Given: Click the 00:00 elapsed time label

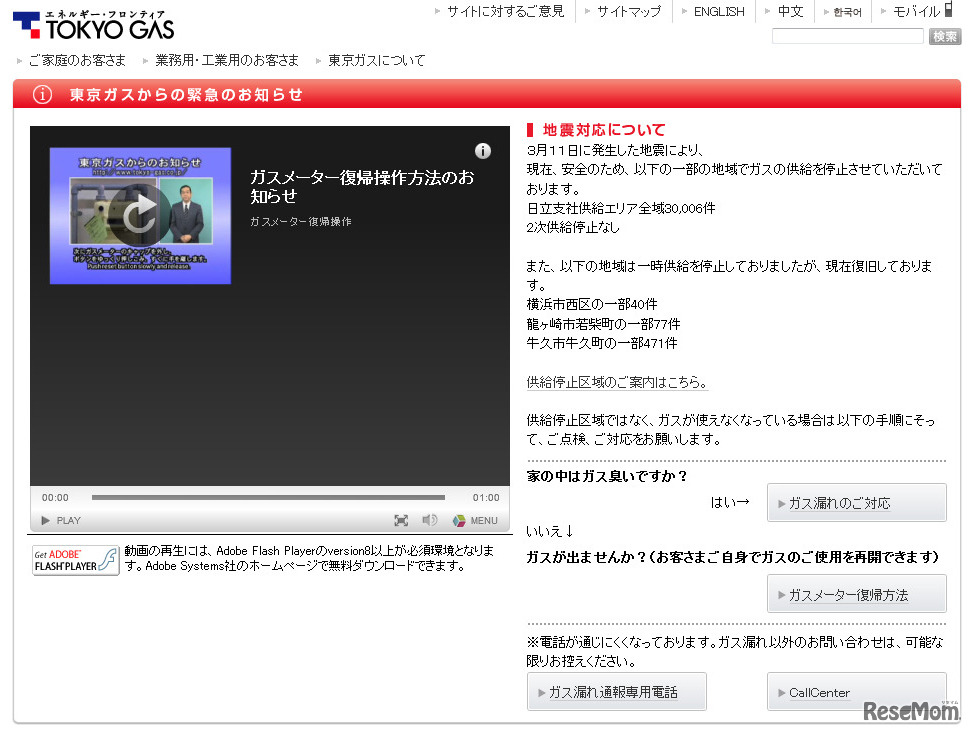Looking at the screenshot, I should point(55,497).
